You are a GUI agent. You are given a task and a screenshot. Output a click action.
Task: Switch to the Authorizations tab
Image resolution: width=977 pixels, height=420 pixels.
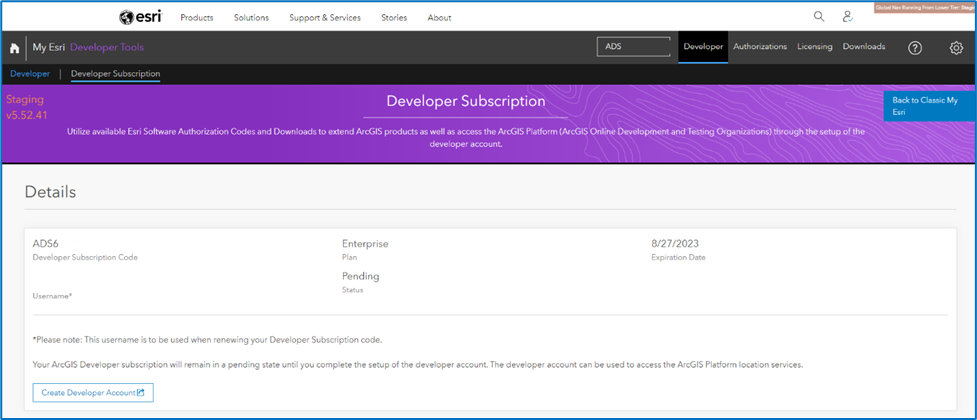(760, 46)
